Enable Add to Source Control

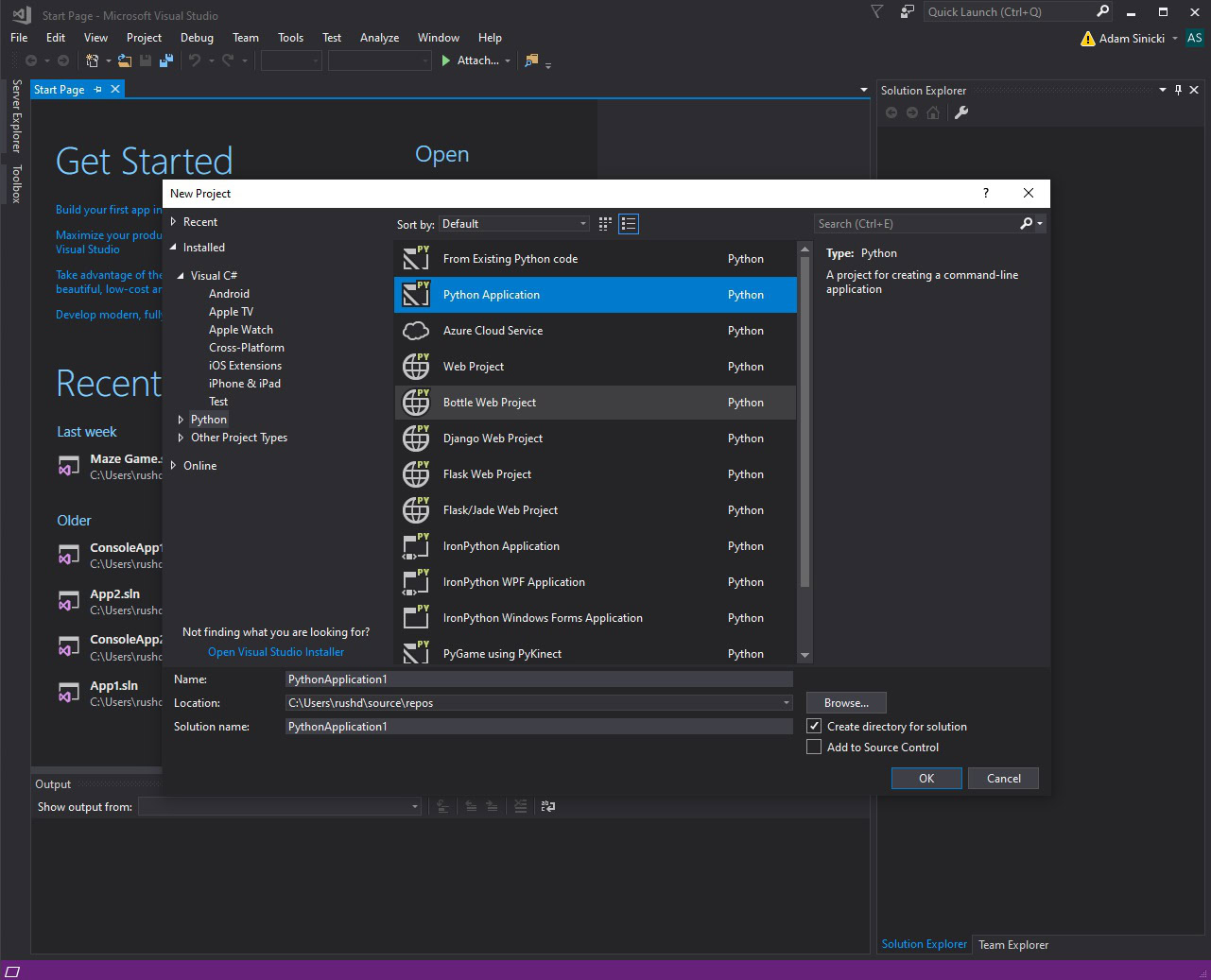click(x=814, y=747)
